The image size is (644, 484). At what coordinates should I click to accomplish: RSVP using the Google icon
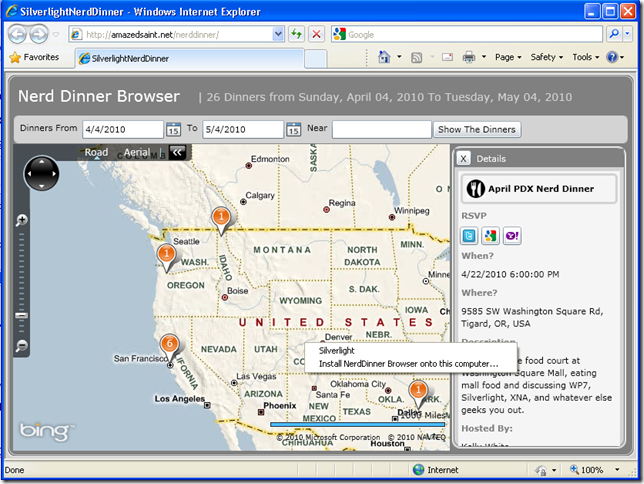tap(489, 235)
